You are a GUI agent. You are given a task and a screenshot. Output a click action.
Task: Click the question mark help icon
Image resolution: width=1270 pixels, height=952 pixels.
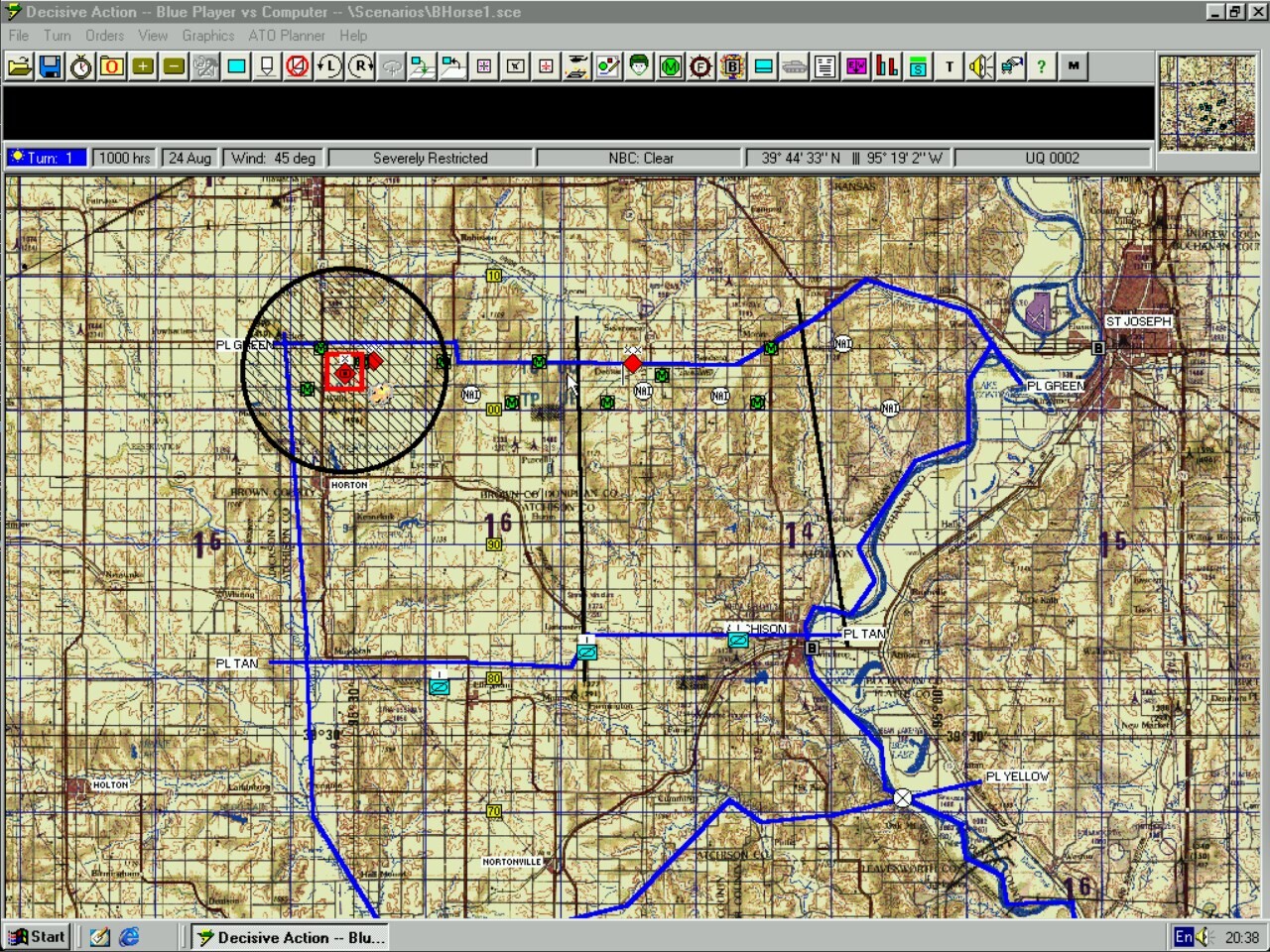point(1041,66)
